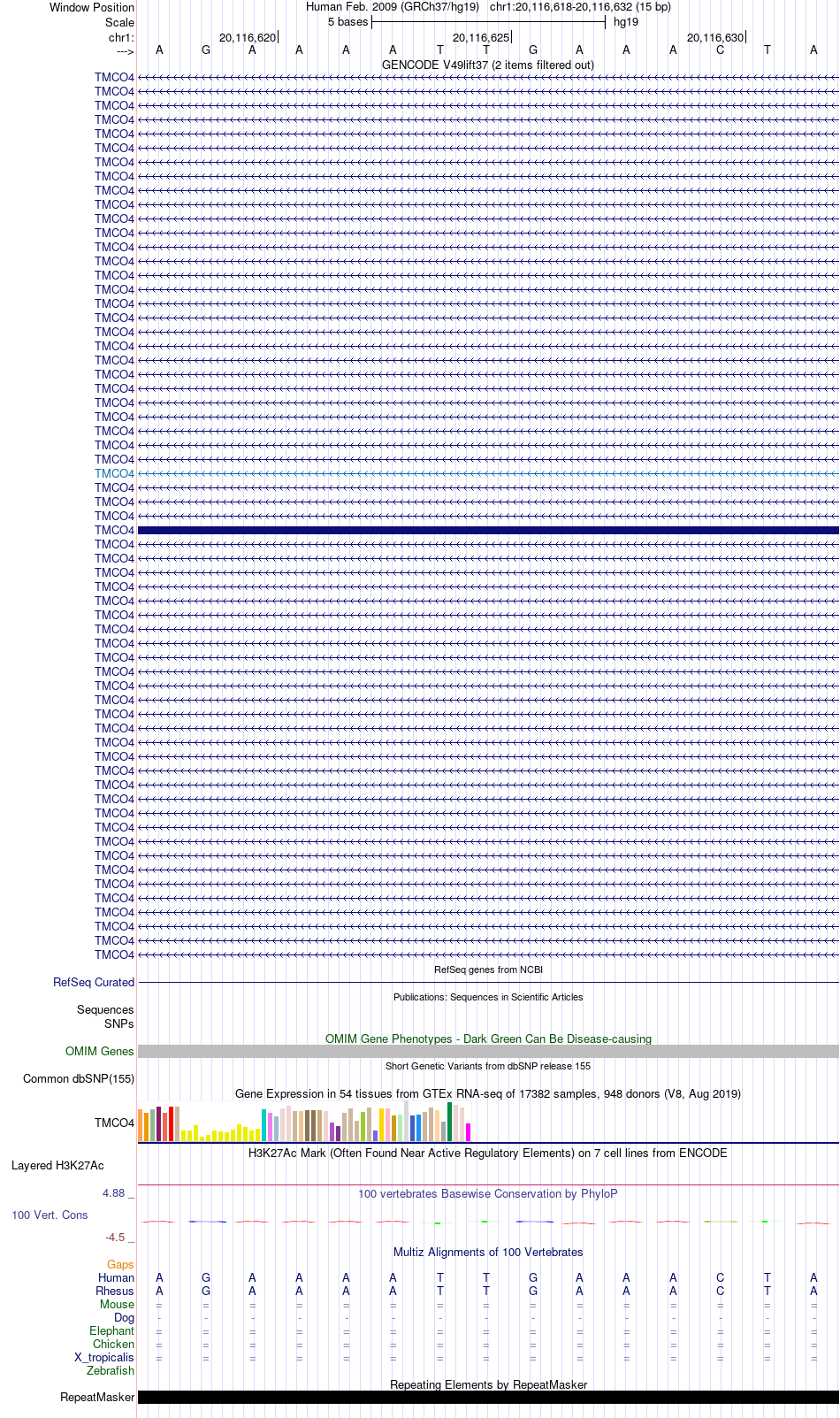Click the 'Sequences' publications label
The width and height of the screenshot is (840, 1418).
pyautogui.click(x=105, y=1010)
